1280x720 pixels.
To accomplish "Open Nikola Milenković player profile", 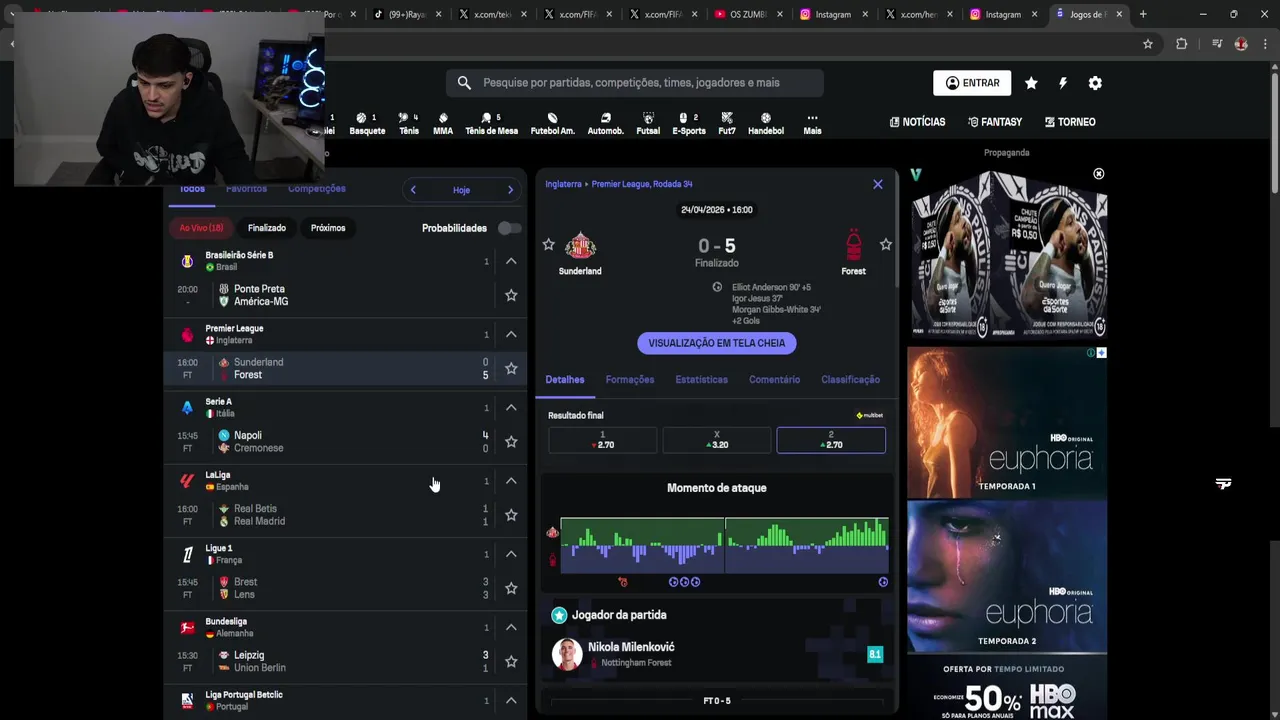I will point(631,647).
